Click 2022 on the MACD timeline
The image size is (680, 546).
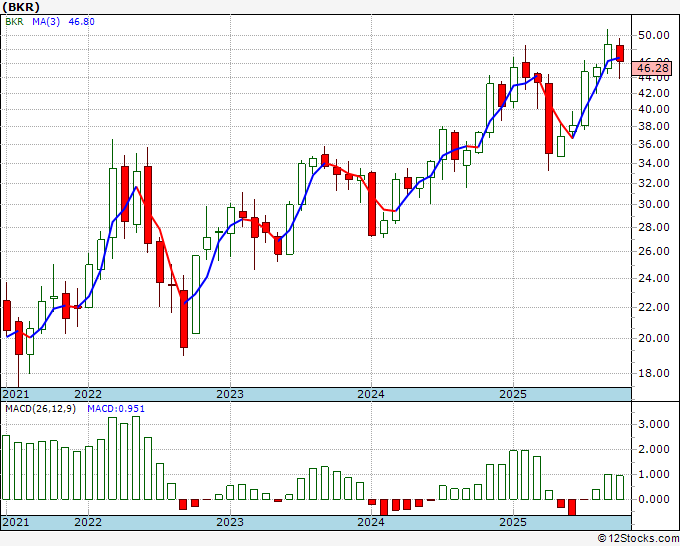tap(88, 522)
